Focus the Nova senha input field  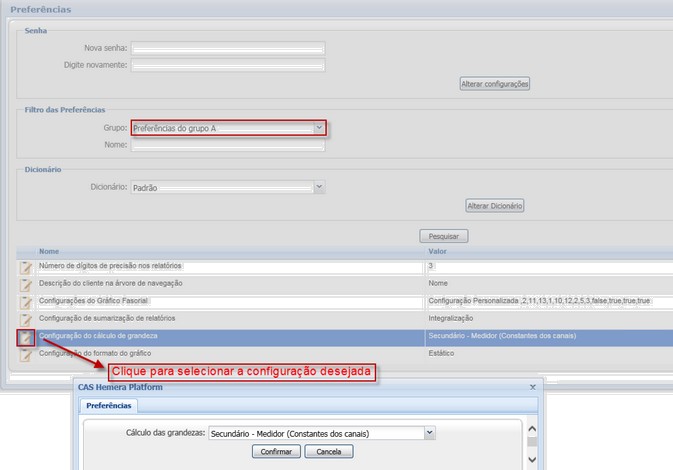pyautogui.click(x=227, y=48)
